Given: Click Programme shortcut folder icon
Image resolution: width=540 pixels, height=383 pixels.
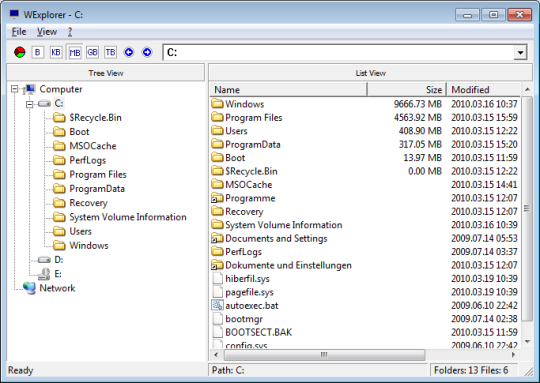Looking at the screenshot, I should coord(217,198).
